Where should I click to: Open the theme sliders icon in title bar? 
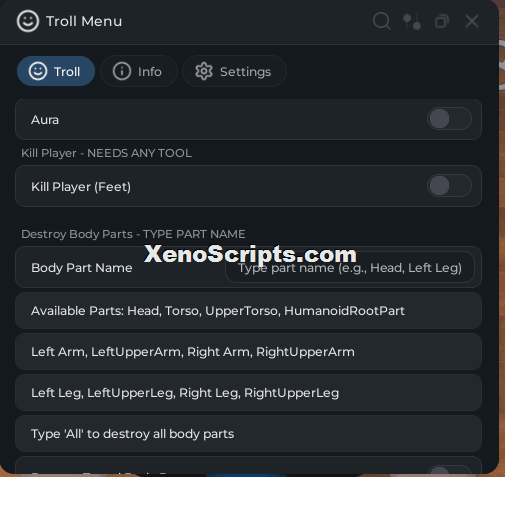pos(412,21)
